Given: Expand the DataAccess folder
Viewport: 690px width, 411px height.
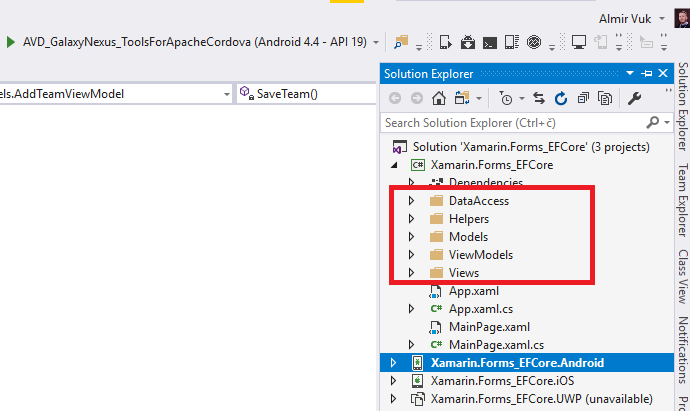Looking at the screenshot, I should [x=411, y=201].
